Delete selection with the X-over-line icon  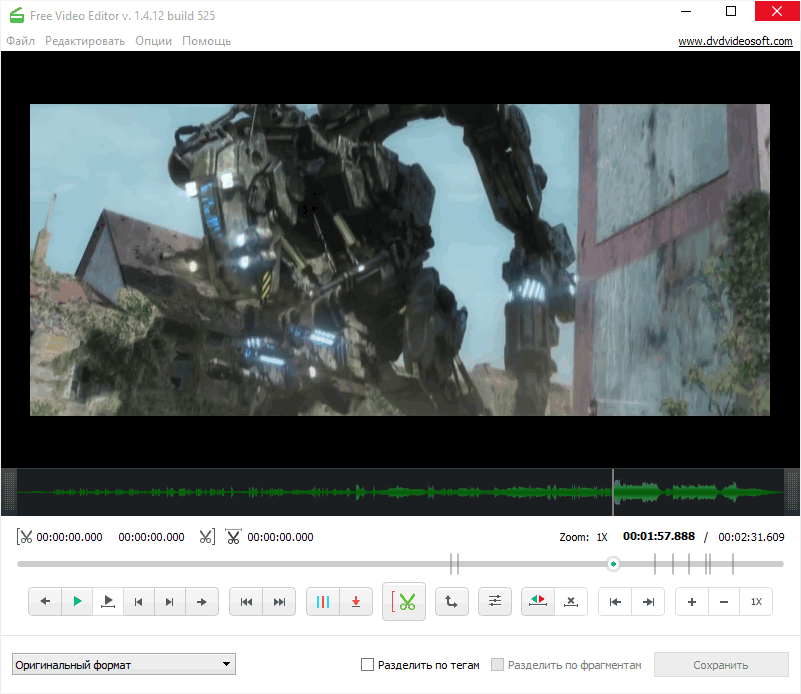(x=571, y=602)
